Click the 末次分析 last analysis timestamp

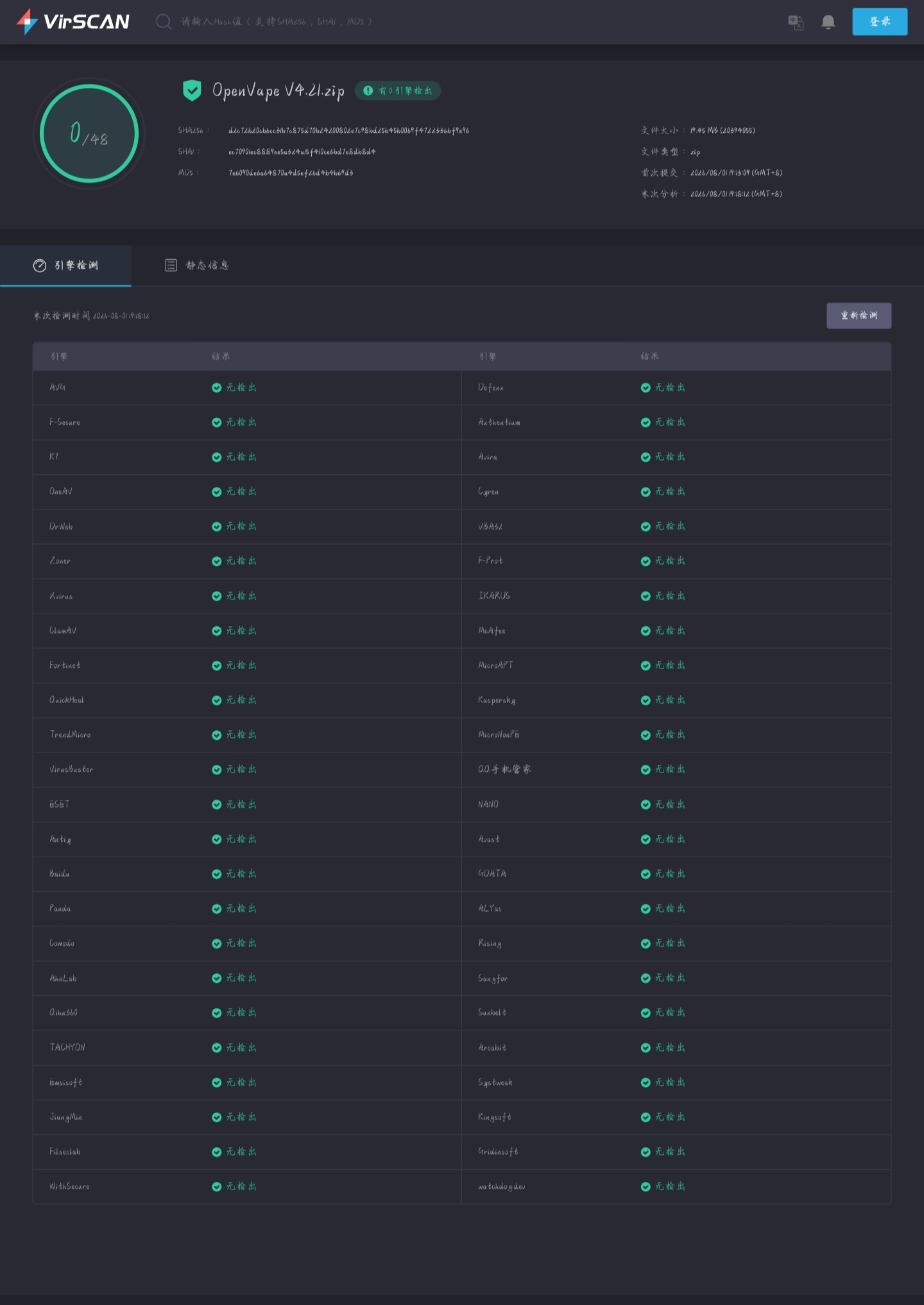click(737, 194)
